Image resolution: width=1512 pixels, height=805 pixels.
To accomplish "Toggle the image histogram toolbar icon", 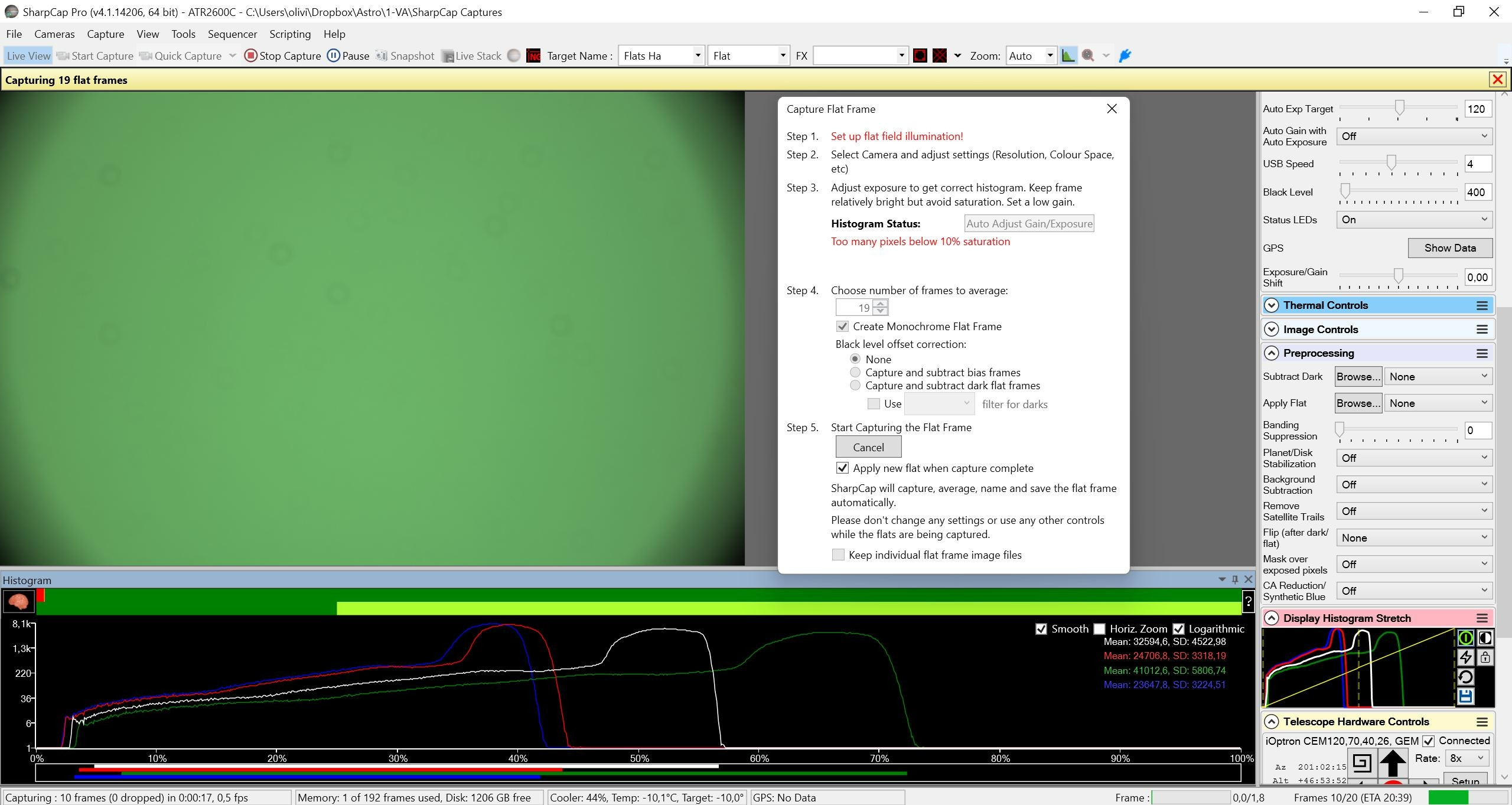I will (1068, 56).
